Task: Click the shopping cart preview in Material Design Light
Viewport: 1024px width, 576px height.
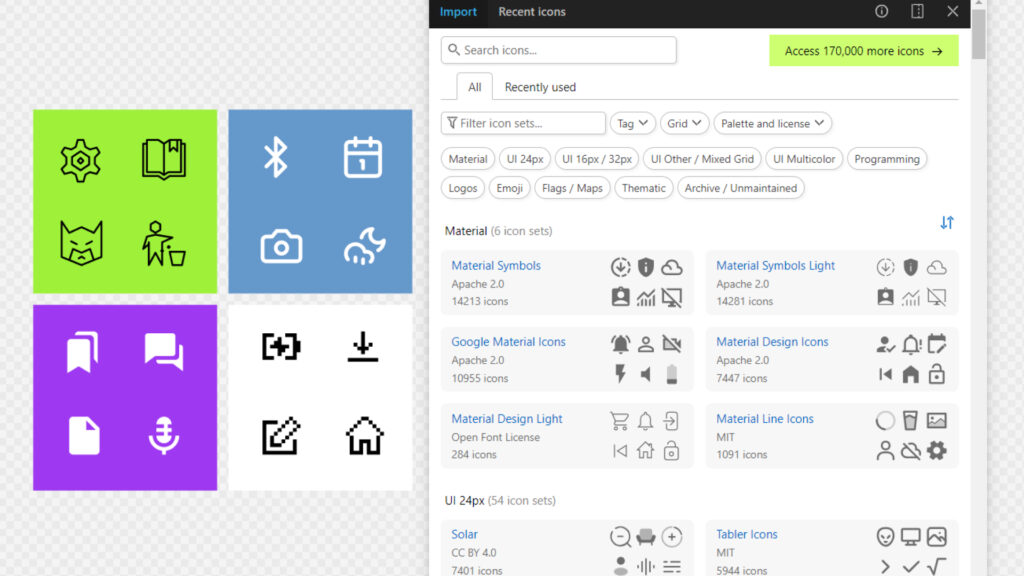Action: tap(620, 421)
